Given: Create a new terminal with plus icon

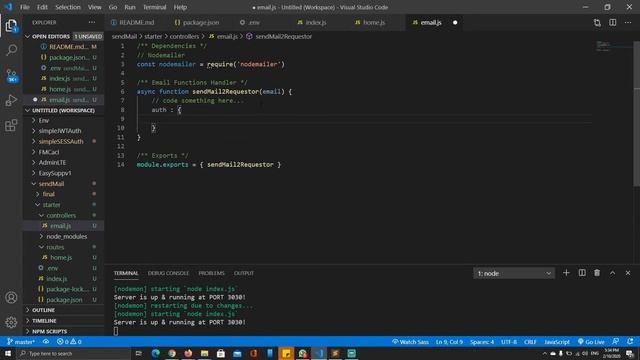Looking at the screenshot, I should pyautogui.click(x=566, y=273).
